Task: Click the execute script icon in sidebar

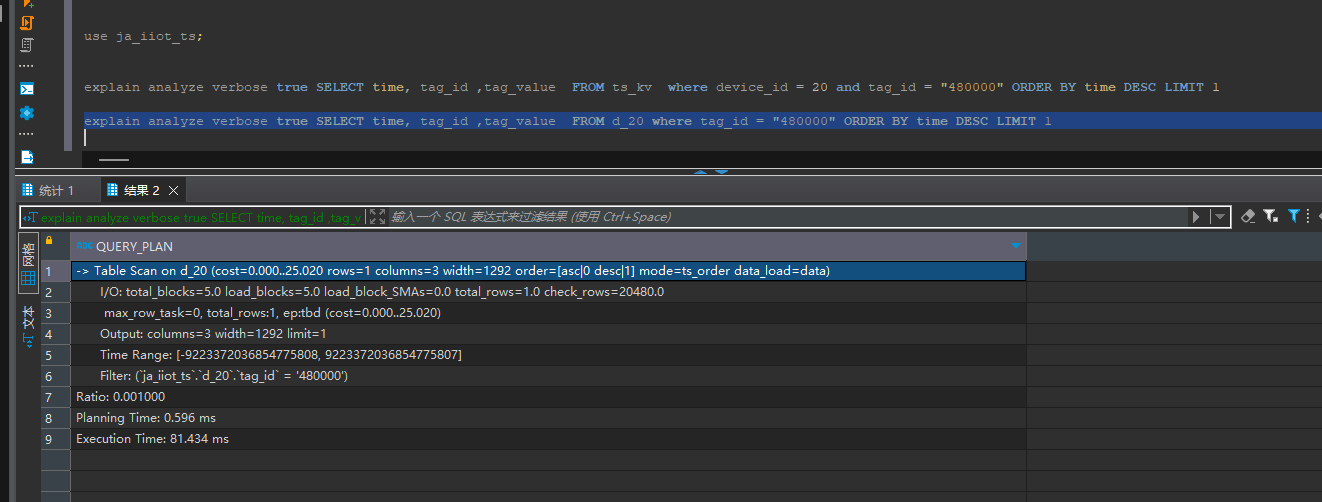Action: tap(27, 22)
